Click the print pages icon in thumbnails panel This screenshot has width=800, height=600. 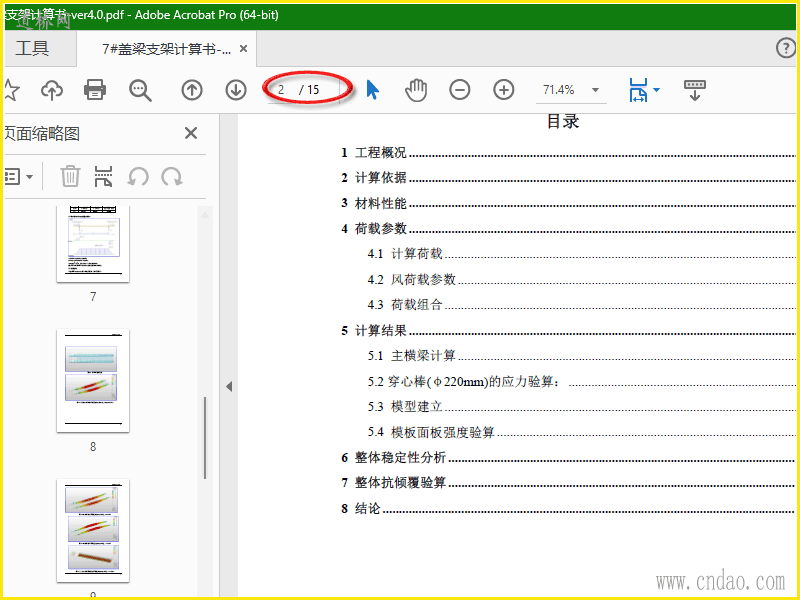tap(104, 177)
